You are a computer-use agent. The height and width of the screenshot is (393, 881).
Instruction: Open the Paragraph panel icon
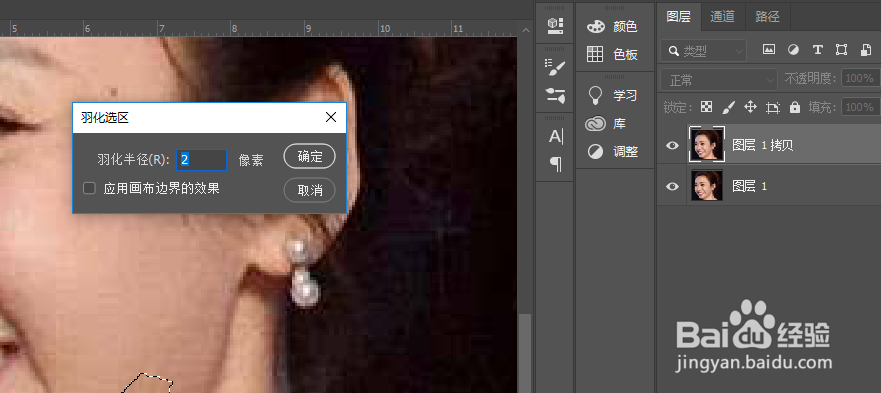click(x=555, y=164)
